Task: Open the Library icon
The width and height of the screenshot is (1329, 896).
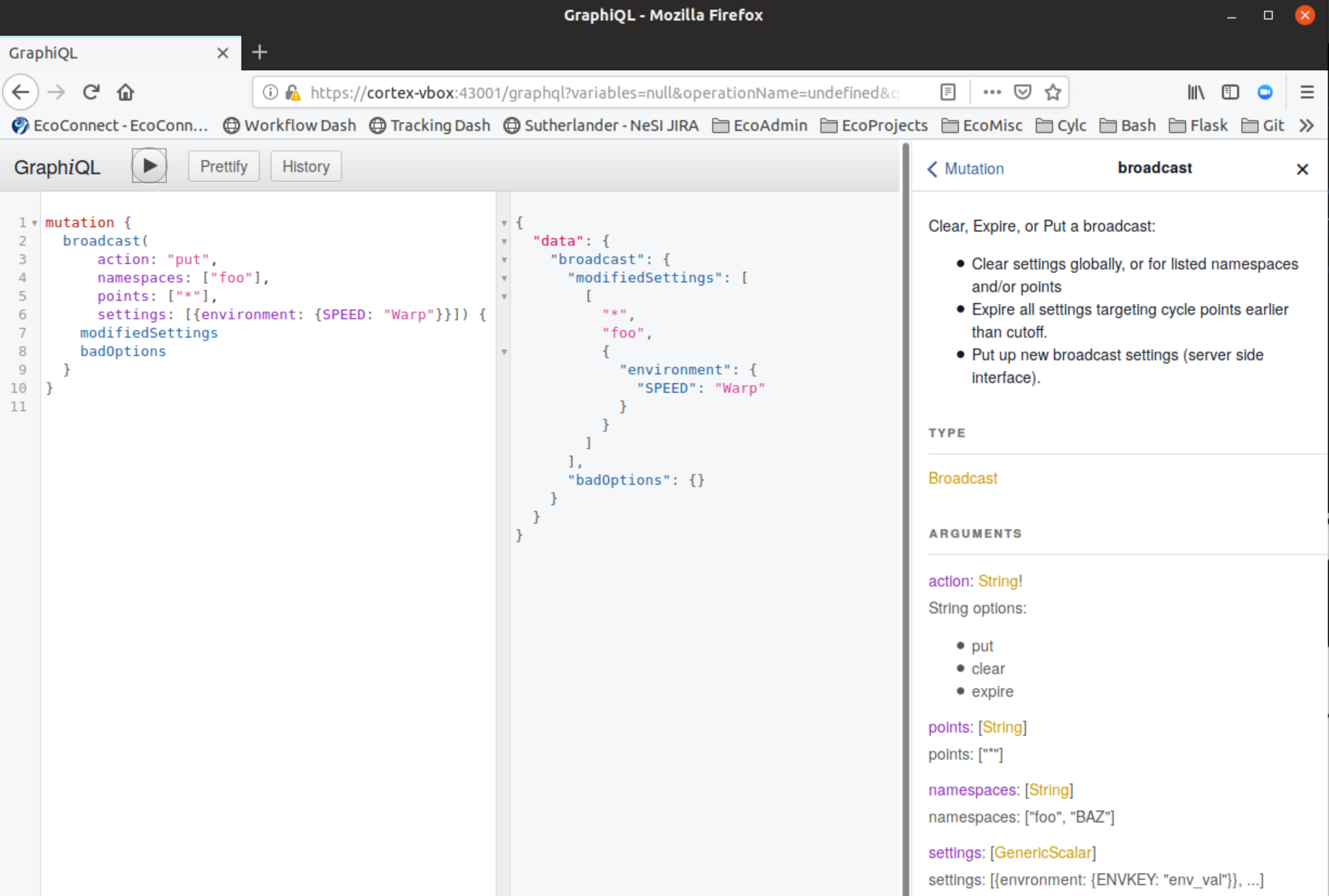Action: point(1196,92)
